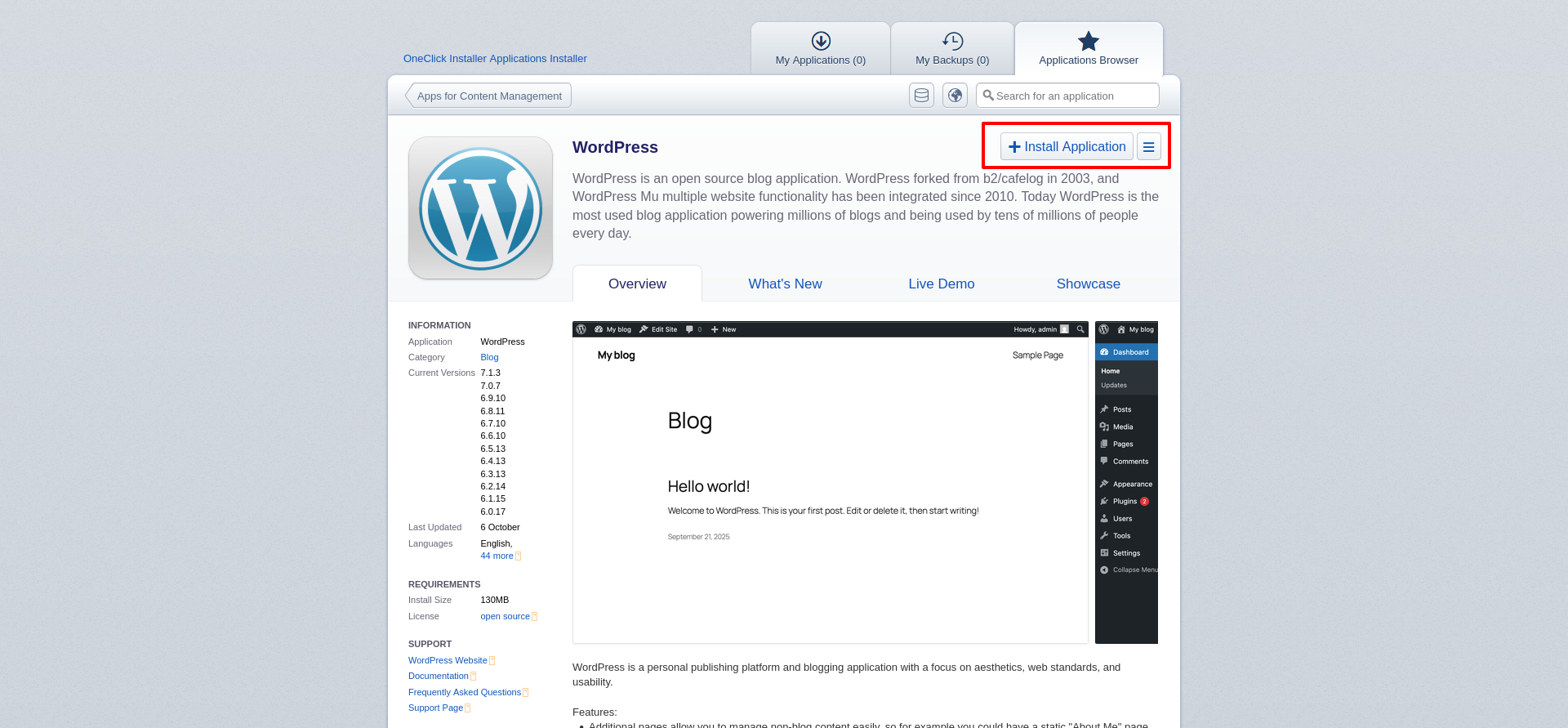
Task: Click the magnifier icon in search box
Action: click(x=988, y=96)
